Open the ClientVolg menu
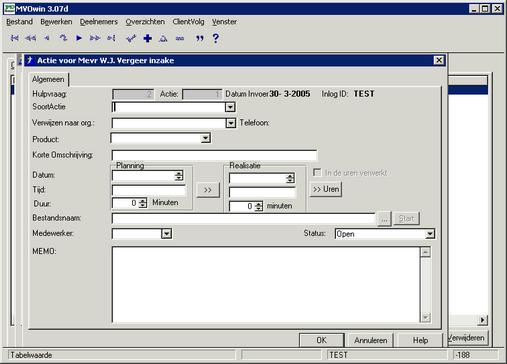The image size is (507, 364). [x=188, y=22]
